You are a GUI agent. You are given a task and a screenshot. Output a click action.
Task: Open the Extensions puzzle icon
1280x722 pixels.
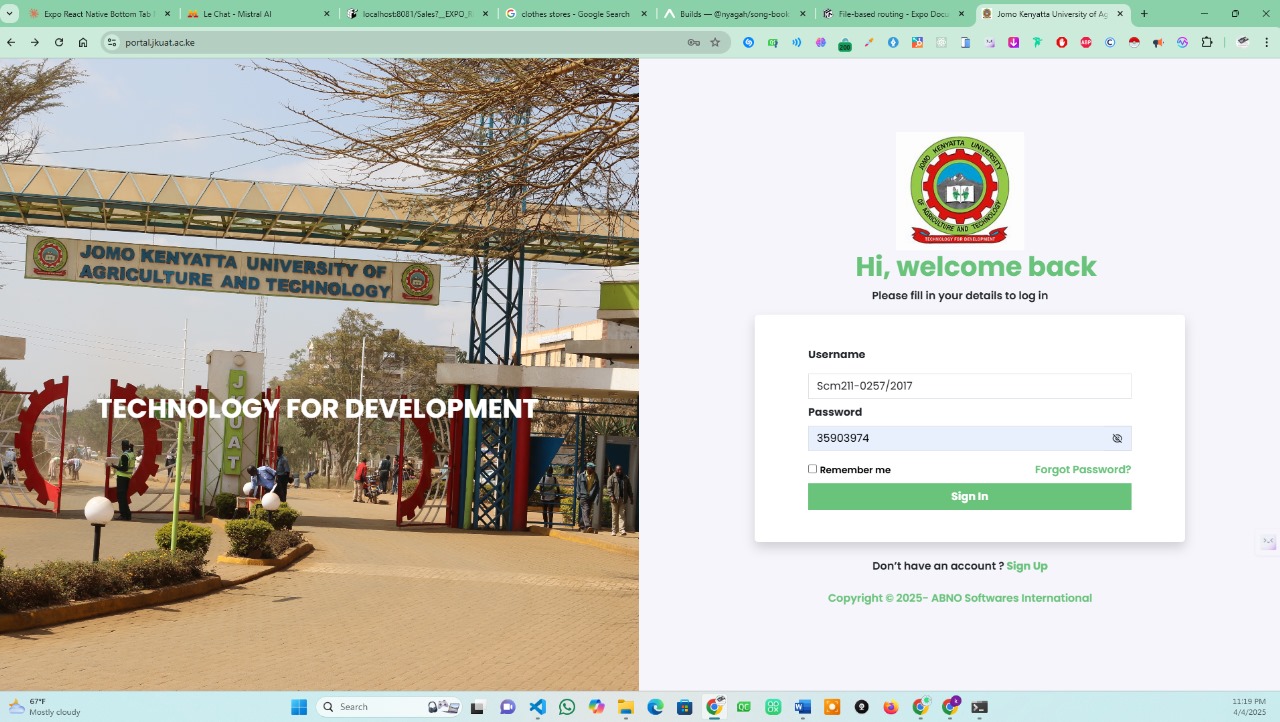pos(1207,43)
